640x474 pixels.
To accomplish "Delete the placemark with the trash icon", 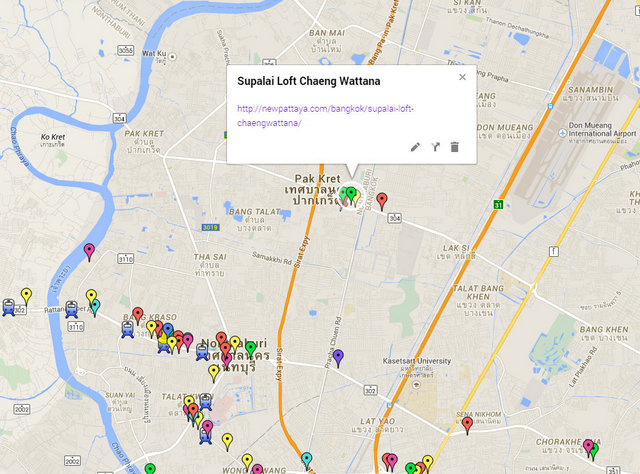I will click(455, 147).
